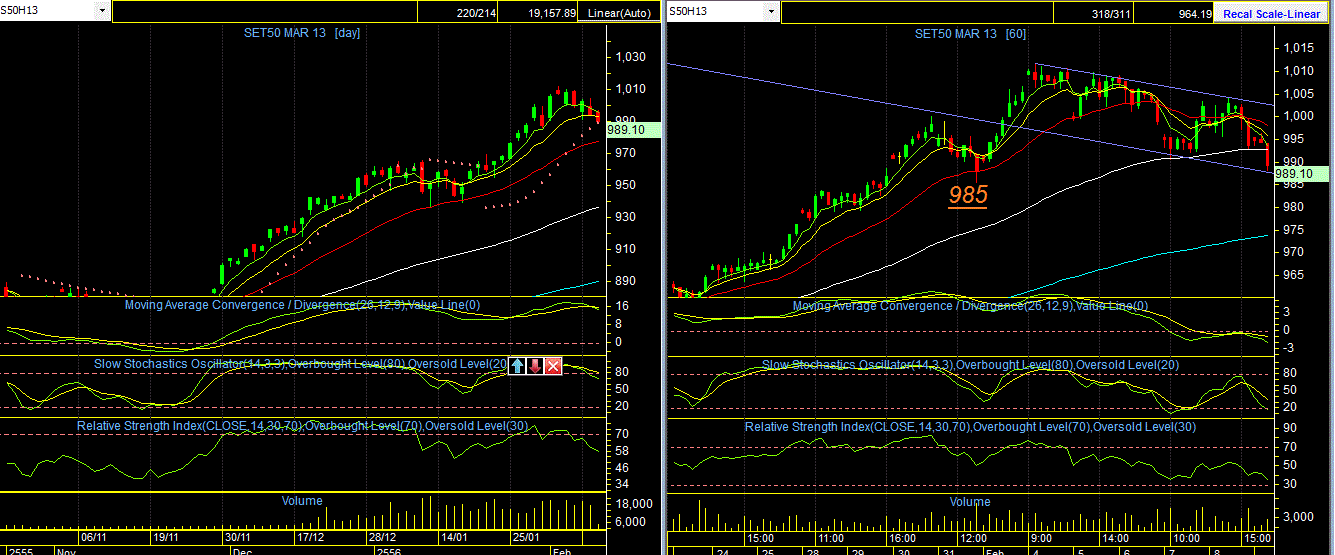Click the 964.19 value in the right header
Screen dimensions: 1335x555
tap(1195, 14)
